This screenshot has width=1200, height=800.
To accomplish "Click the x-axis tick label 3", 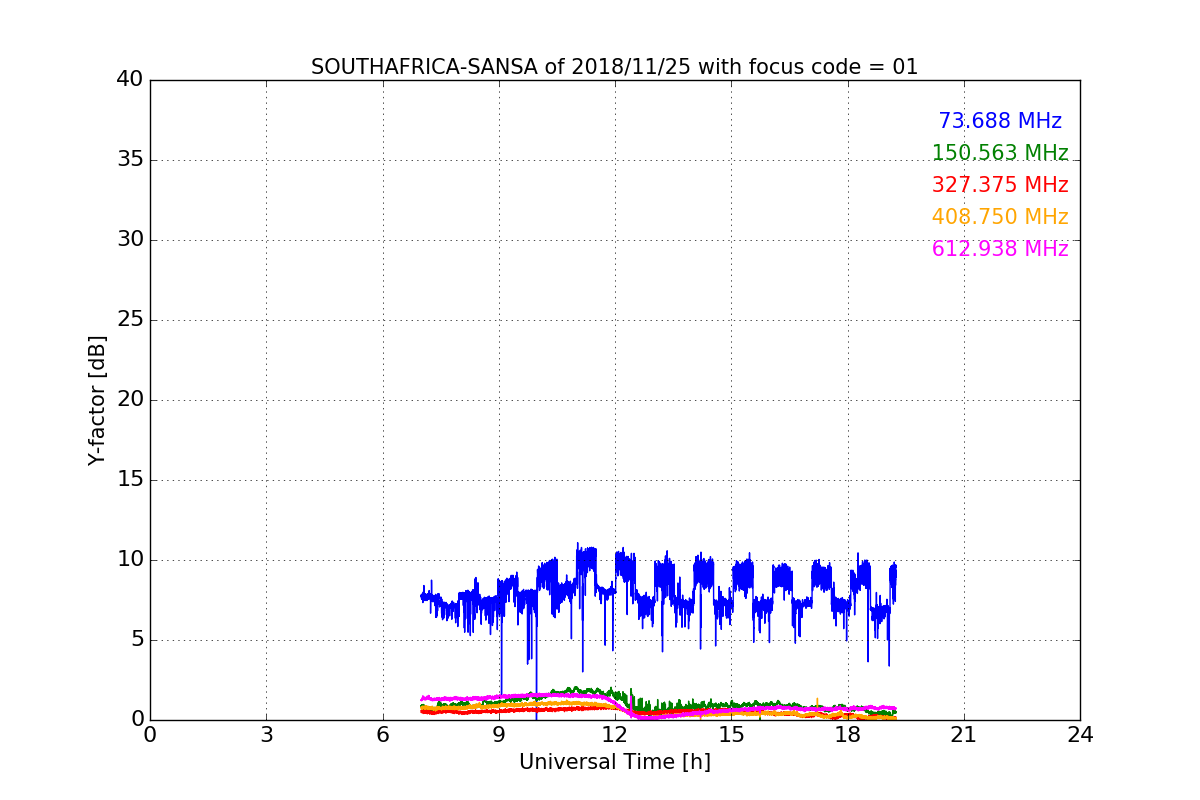I will pyautogui.click(x=266, y=735).
